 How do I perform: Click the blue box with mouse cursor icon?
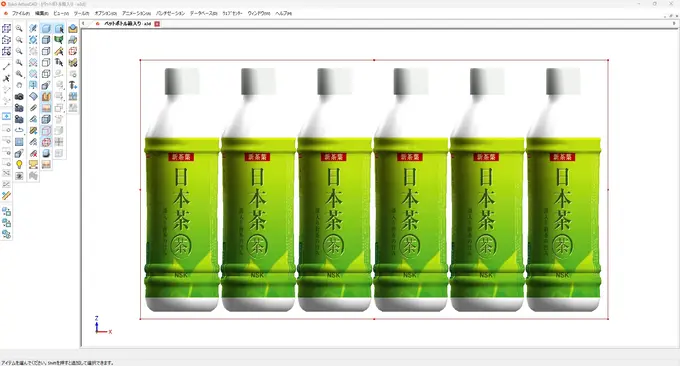coord(59,28)
